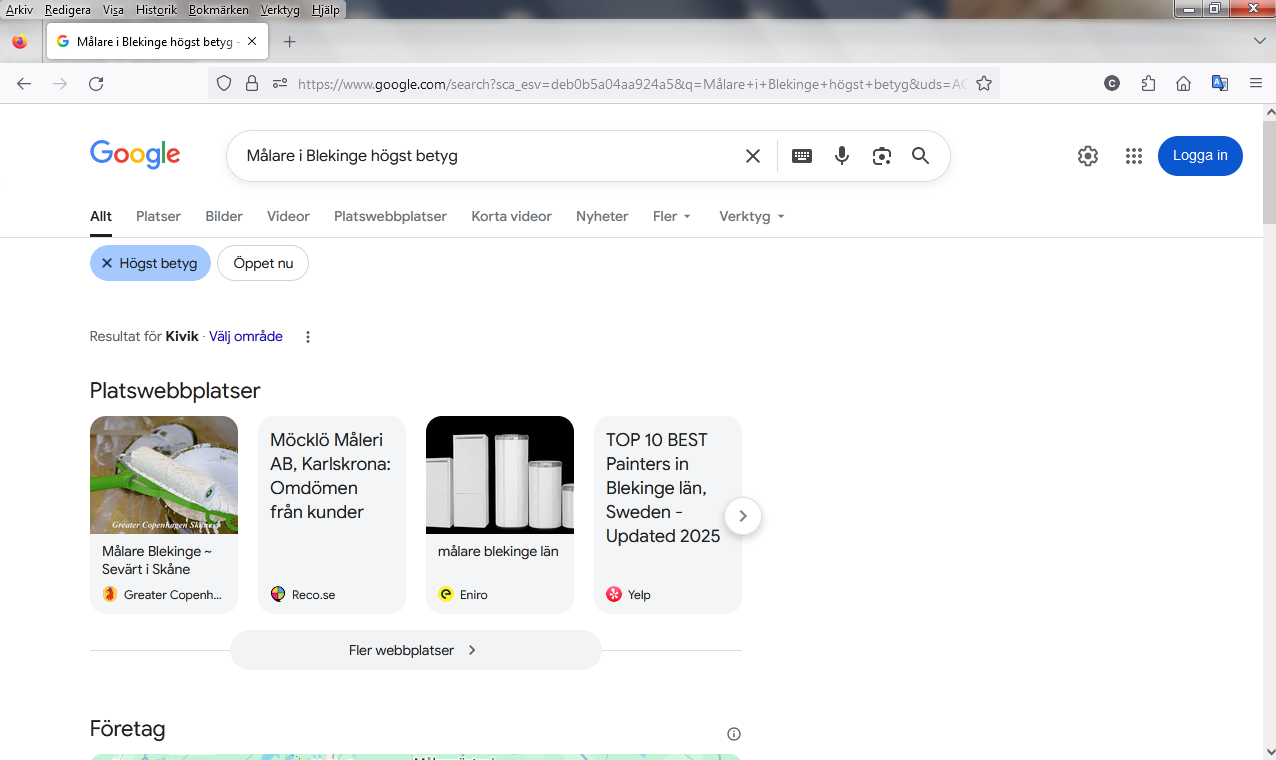The image size is (1276, 760).
Task: Open Google settings gear icon
Action: coord(1088,156)
